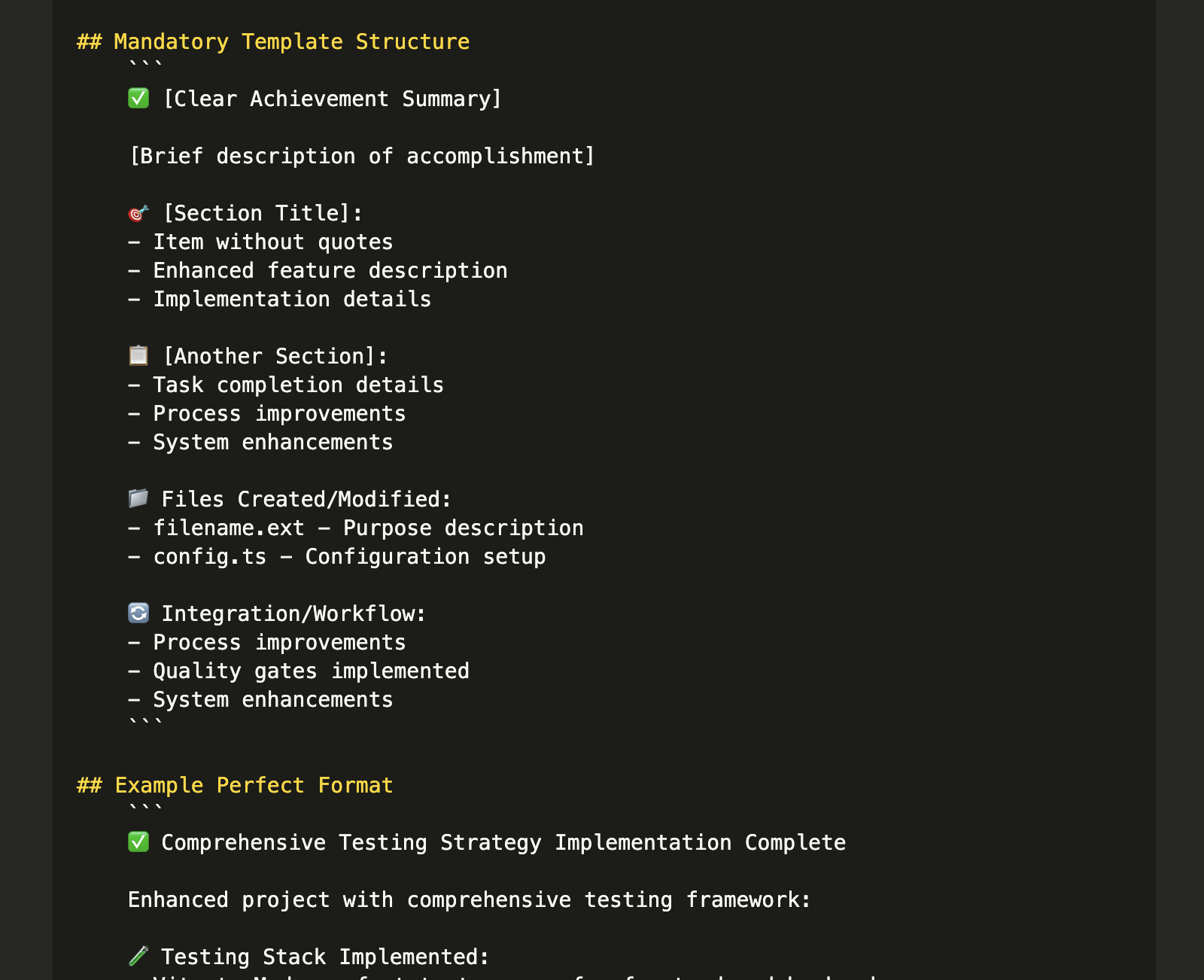The height and width of the screenshot is (980, 1204).
Task: Click the filename.ext Purpose description line
Action: click(356, 528)
